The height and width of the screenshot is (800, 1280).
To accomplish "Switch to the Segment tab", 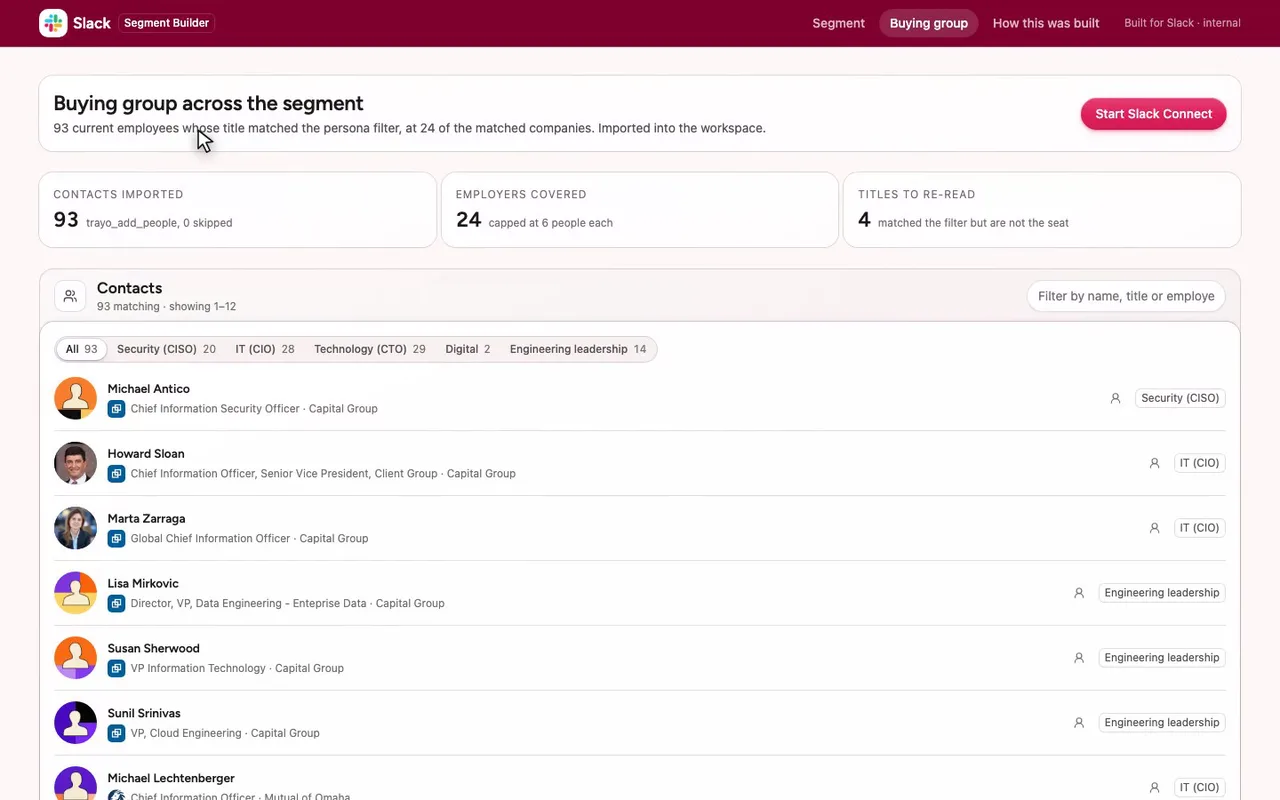I will tap(838, 23).
